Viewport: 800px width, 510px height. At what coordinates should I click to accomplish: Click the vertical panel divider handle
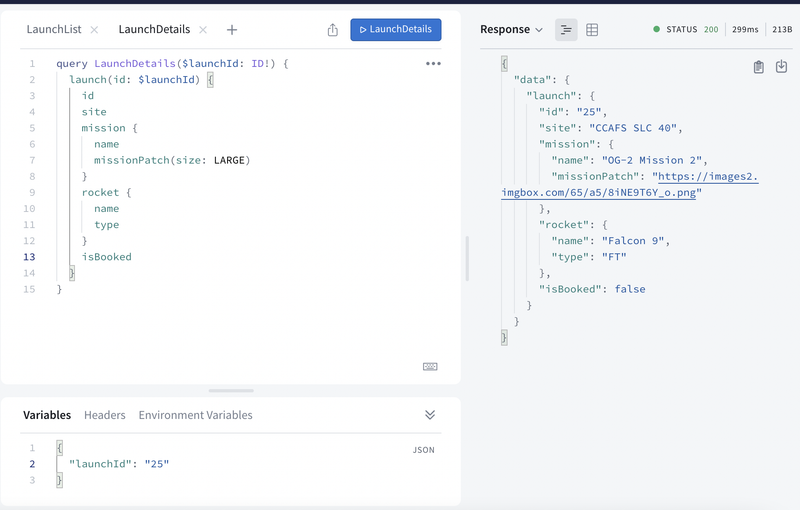pos(467,259)
